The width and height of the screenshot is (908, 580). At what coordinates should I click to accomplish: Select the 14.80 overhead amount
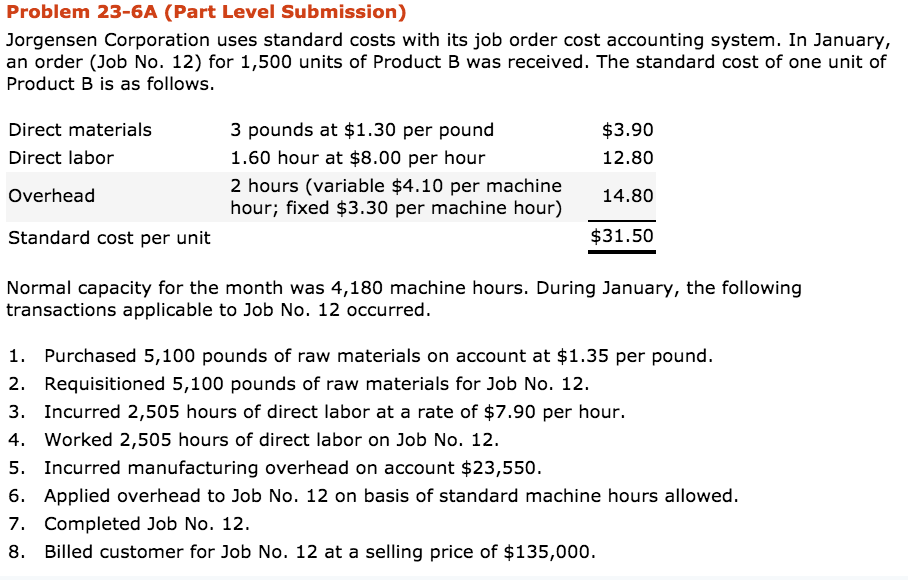[x=628, y=196]
